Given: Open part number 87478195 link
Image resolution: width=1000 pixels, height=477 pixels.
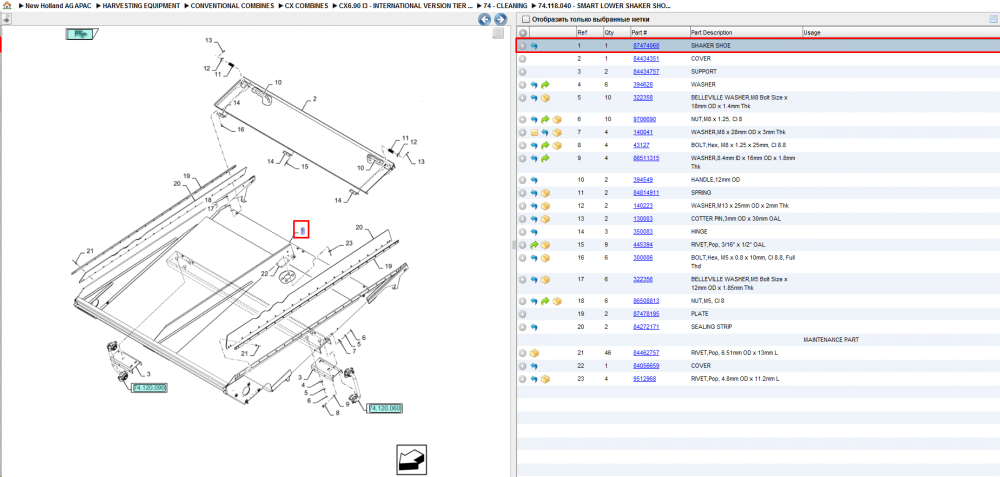Looking at the screenshot, I should (x=645, y=314).
